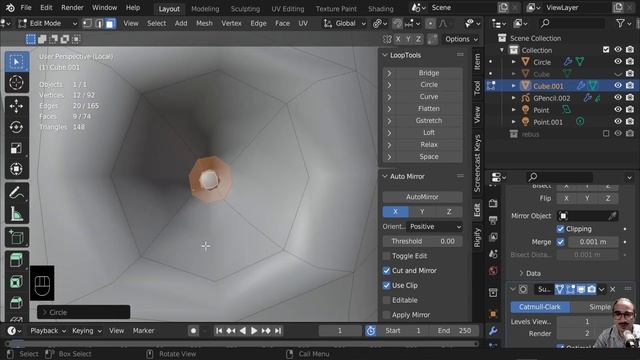Hide GPencil.002 in viewport
The width and height of the screenshot is (640, 360).
[618, 98]
